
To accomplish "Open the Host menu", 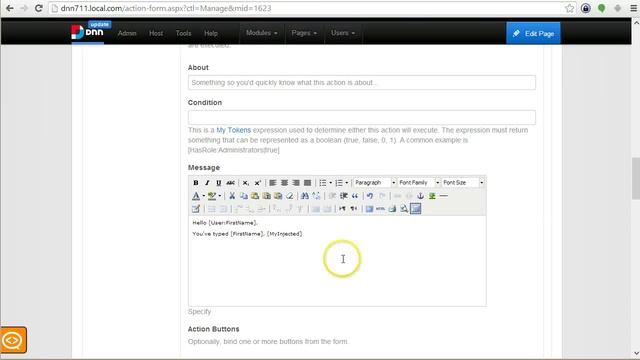I will 156,33.
